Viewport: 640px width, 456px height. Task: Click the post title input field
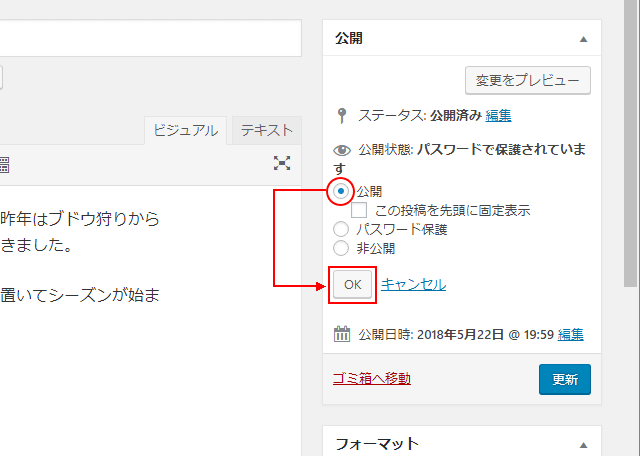[151, 38]
